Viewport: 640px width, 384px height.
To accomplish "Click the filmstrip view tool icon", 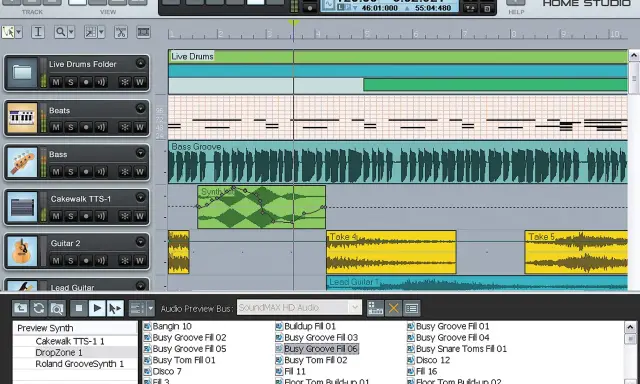I will [143, 32].
